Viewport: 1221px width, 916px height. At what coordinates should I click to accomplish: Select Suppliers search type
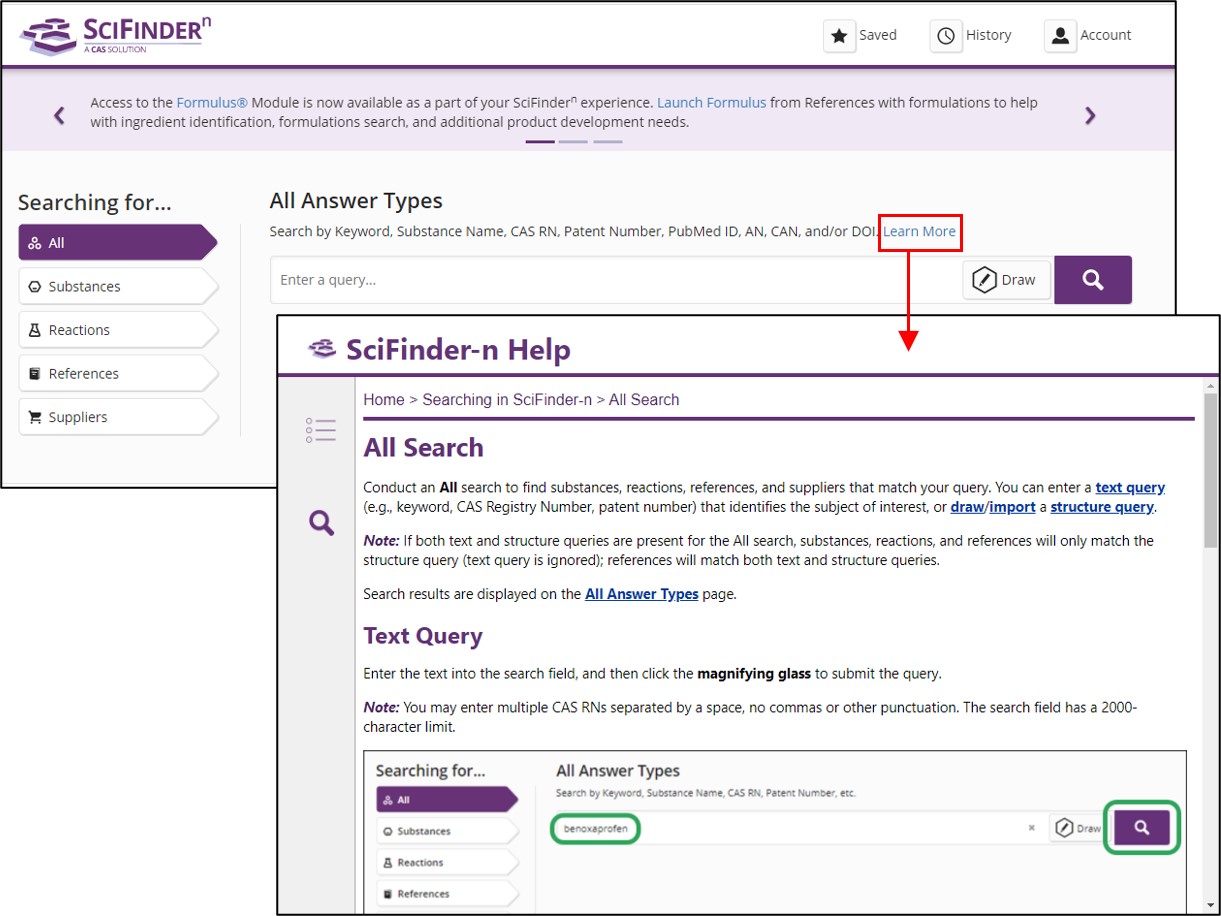[117, 417]
